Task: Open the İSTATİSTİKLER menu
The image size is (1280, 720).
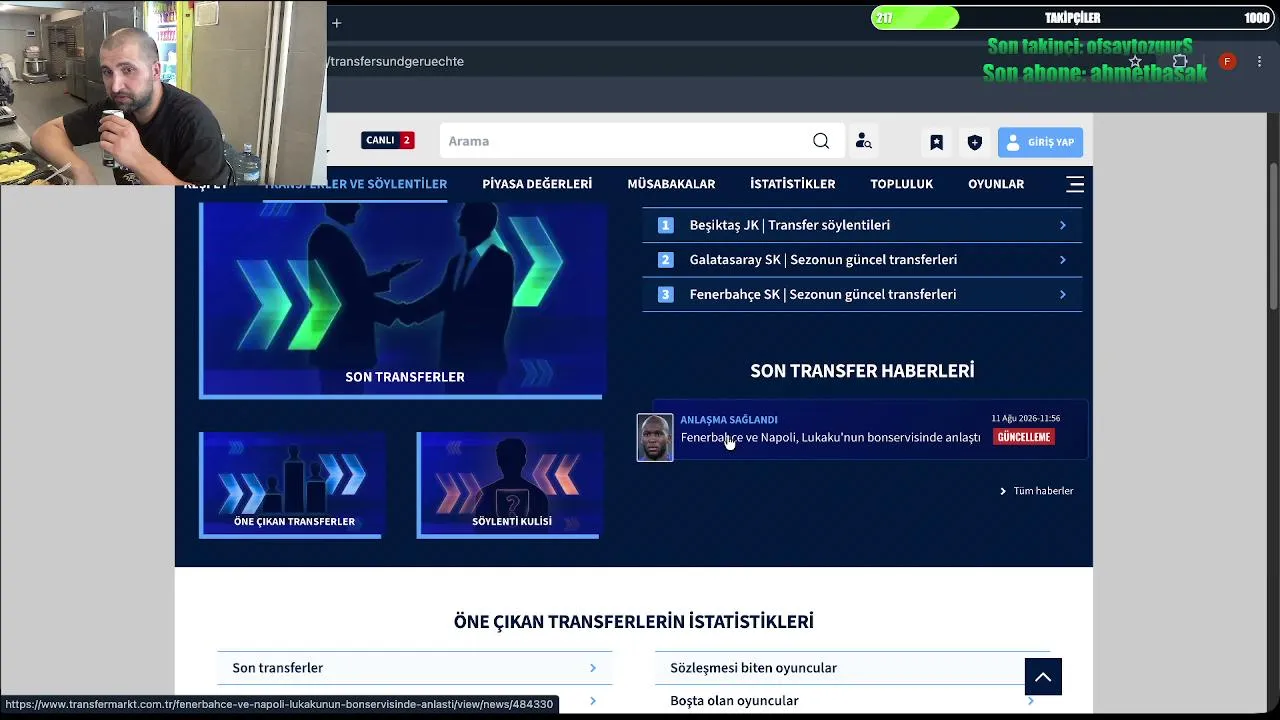Action: 792,184
